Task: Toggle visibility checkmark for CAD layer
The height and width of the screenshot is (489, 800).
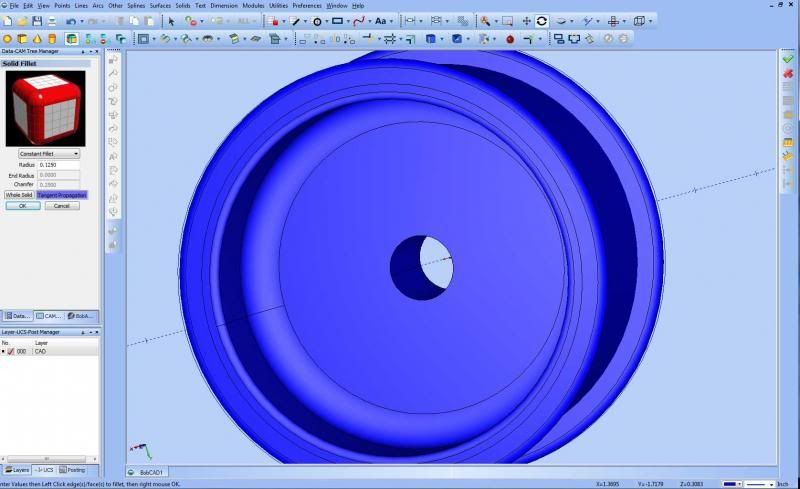Action: pos(11,351)
